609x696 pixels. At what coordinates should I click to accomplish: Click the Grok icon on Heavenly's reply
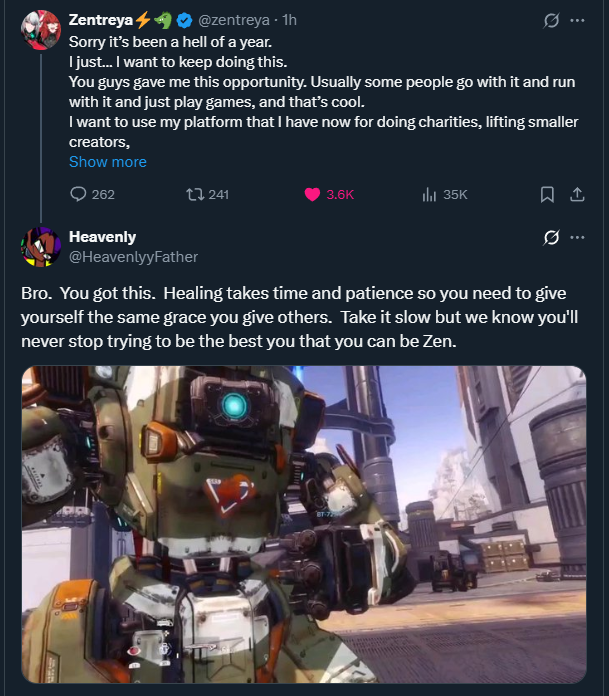[548, 237]
